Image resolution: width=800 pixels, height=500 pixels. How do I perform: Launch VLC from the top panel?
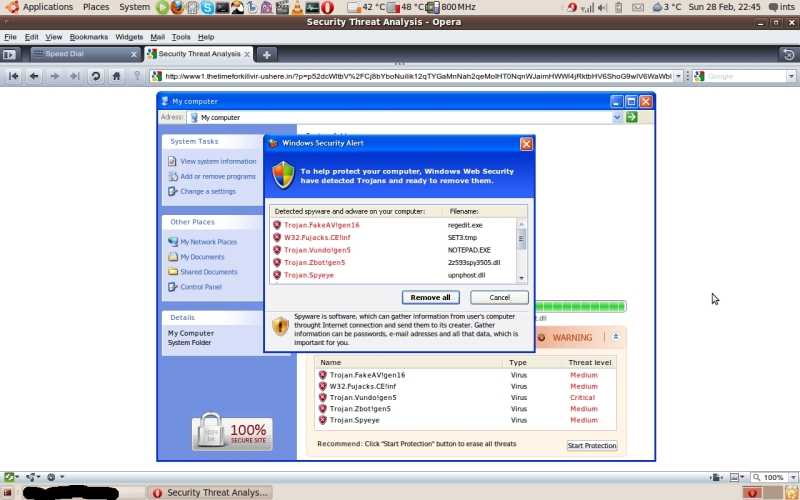299,7
